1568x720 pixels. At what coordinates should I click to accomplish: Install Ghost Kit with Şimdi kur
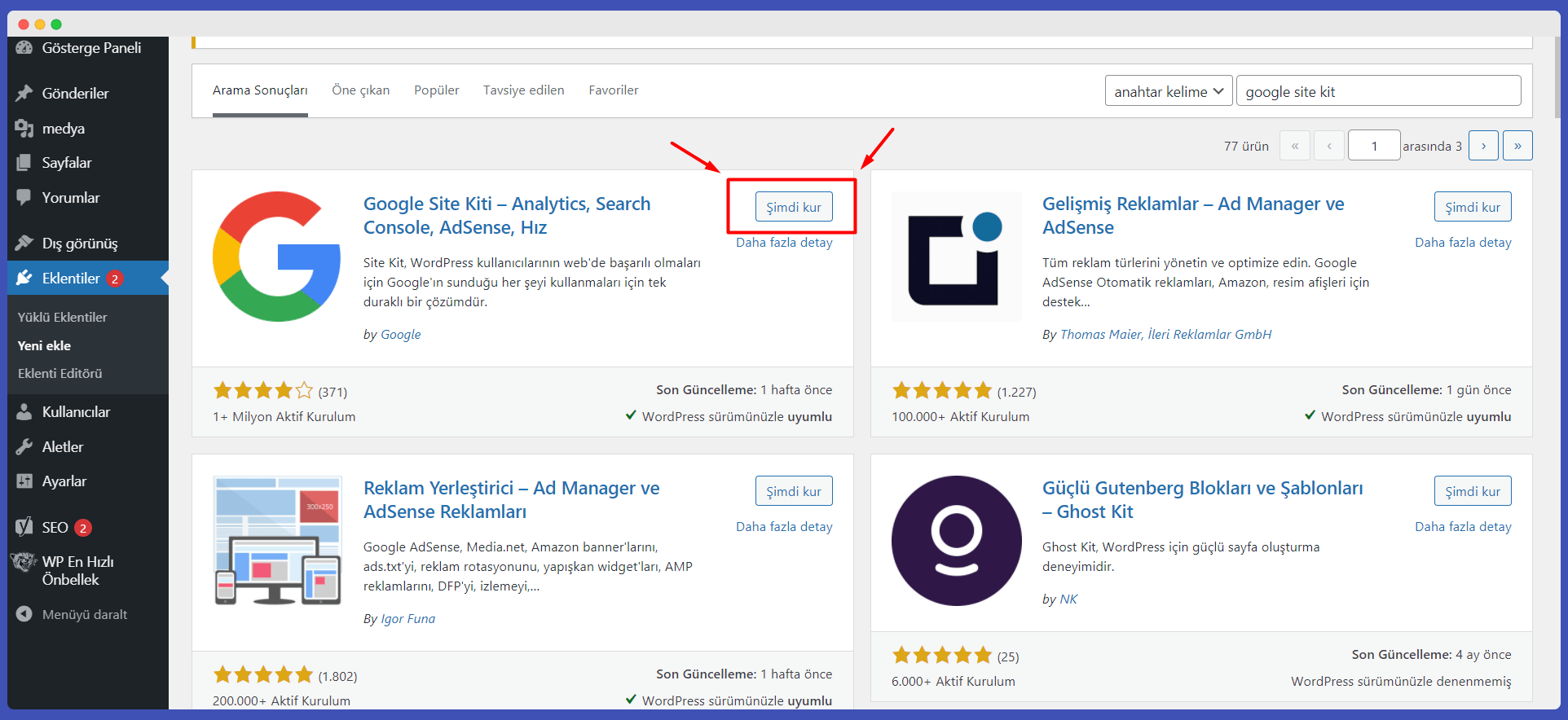(x=1473, y=491)
